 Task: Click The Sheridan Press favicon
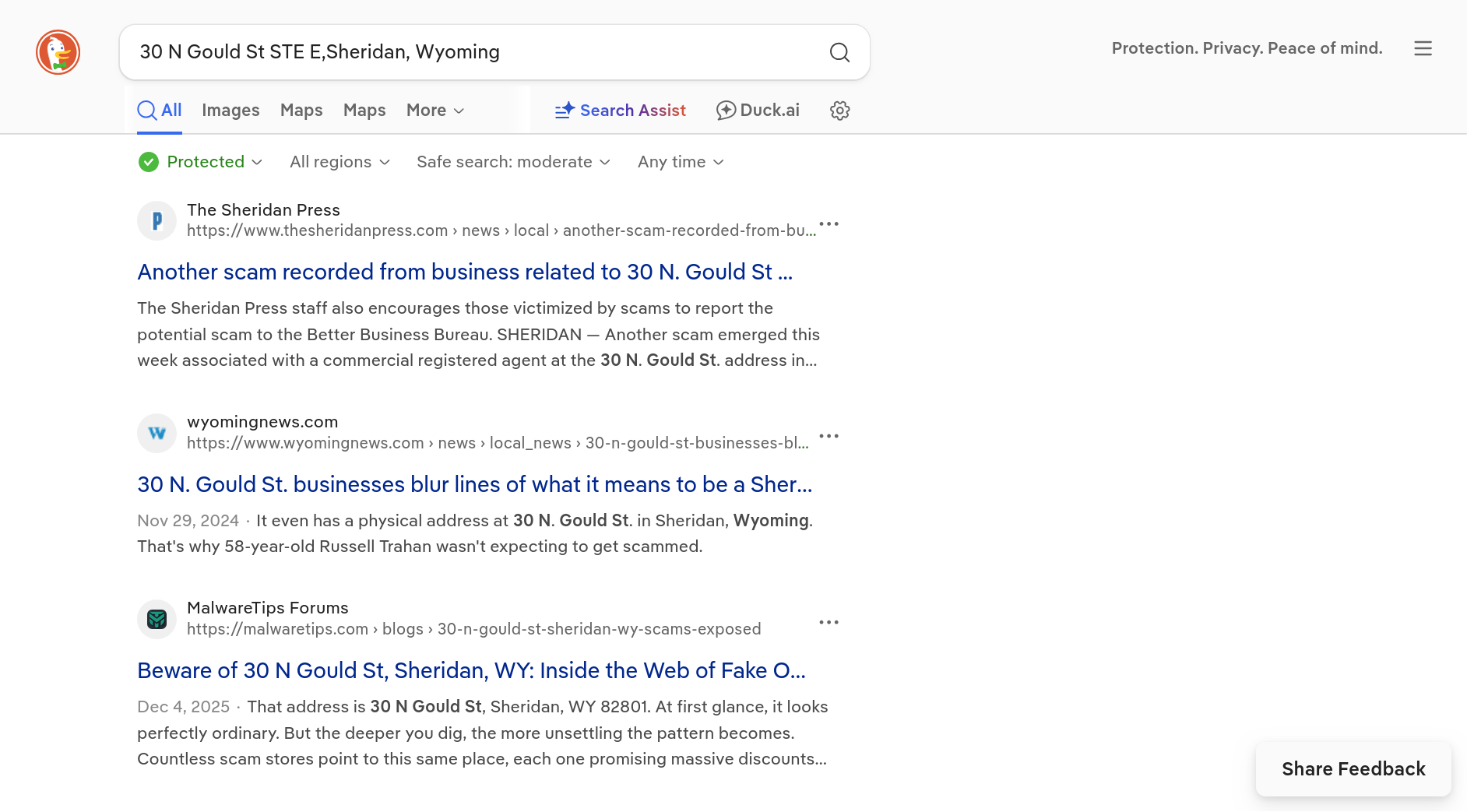pyautogui.click(x=157, y=221)
